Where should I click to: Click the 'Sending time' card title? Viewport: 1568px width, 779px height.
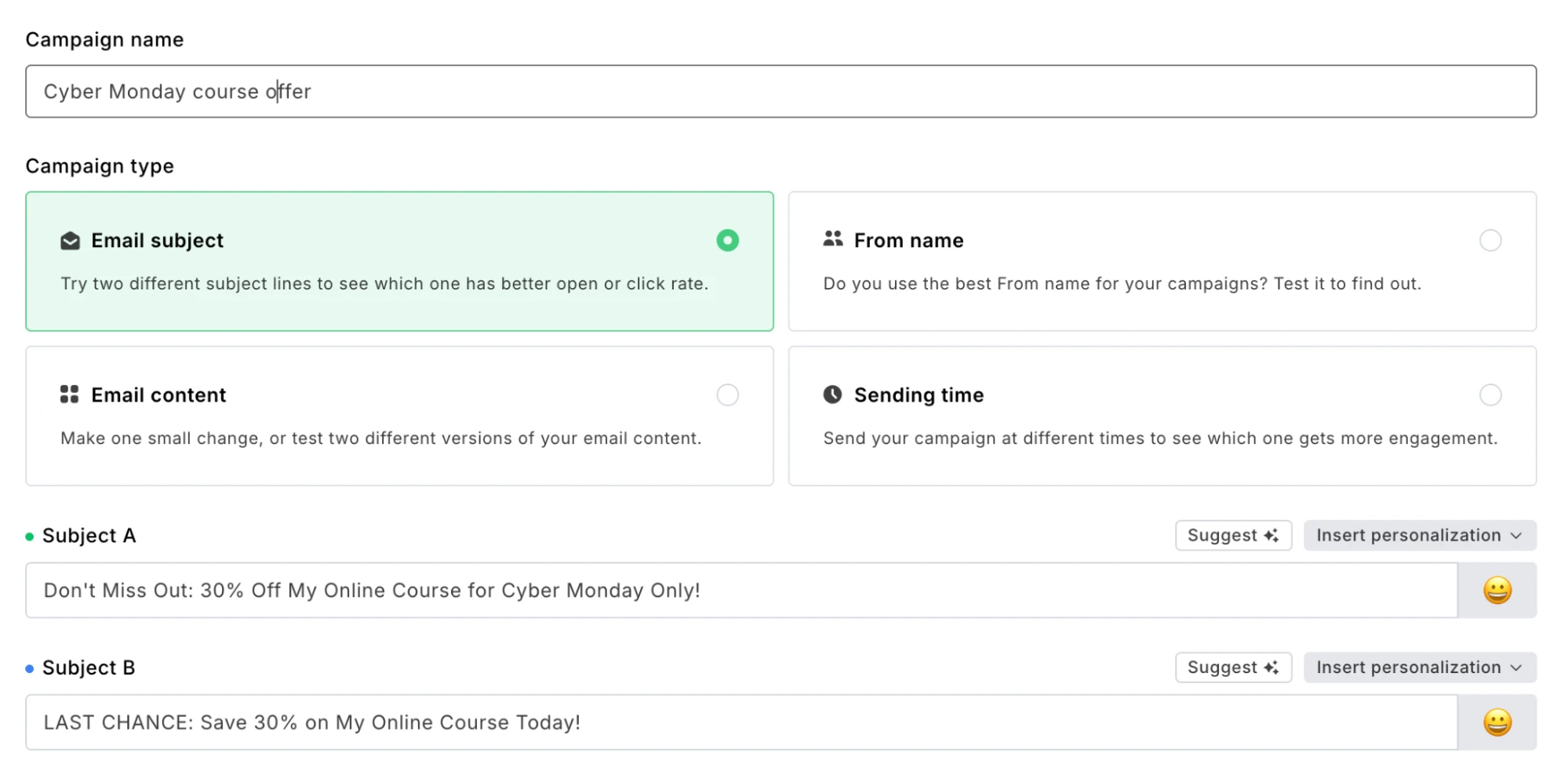(919, 395)
